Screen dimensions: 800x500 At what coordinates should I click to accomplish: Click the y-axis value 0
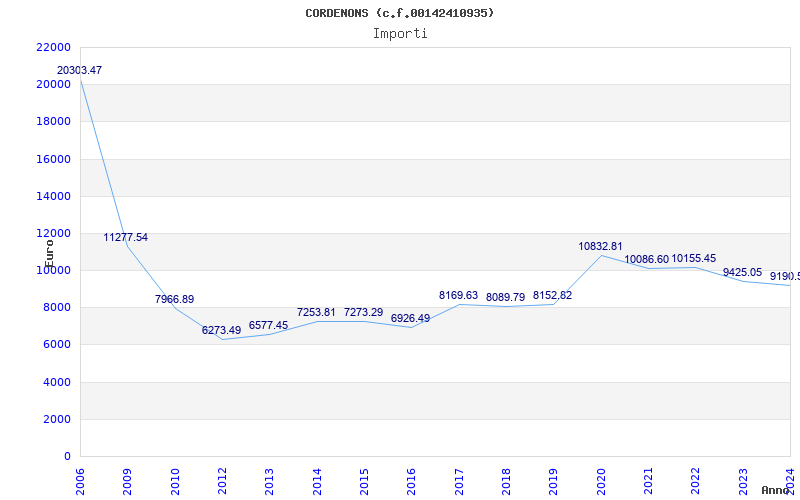[67, 456]
